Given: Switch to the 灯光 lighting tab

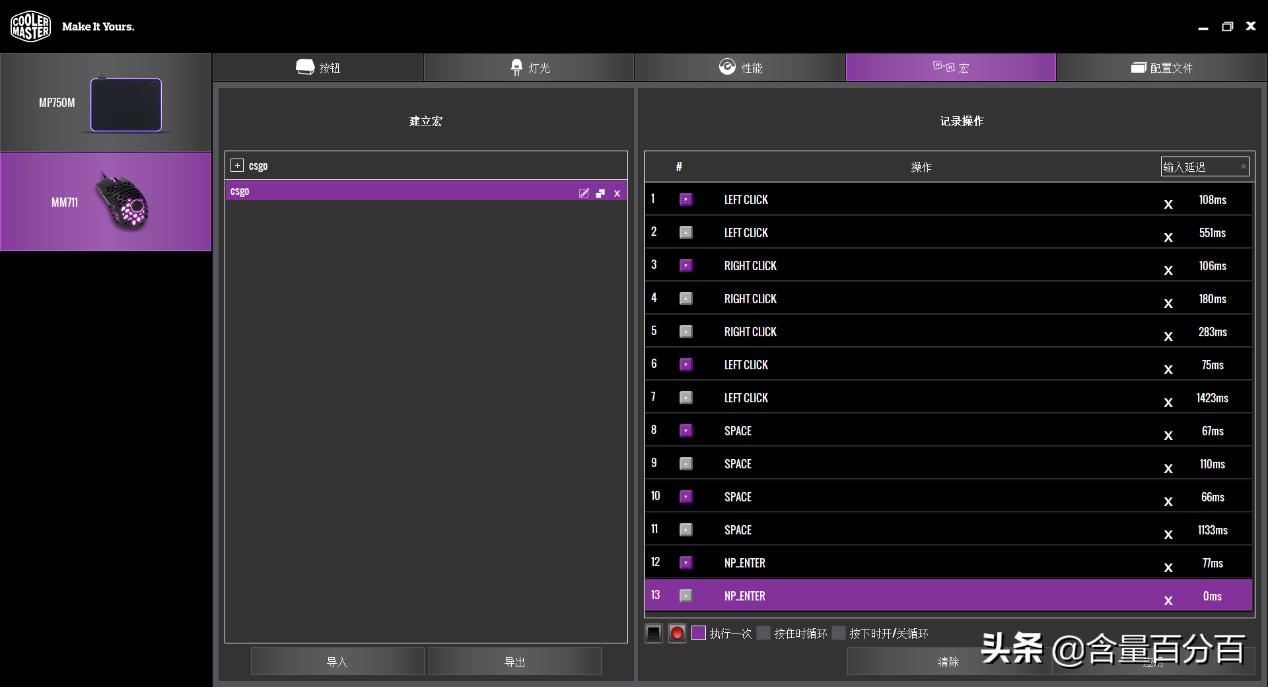Looking at the screenshot, I should coord(529,68).
